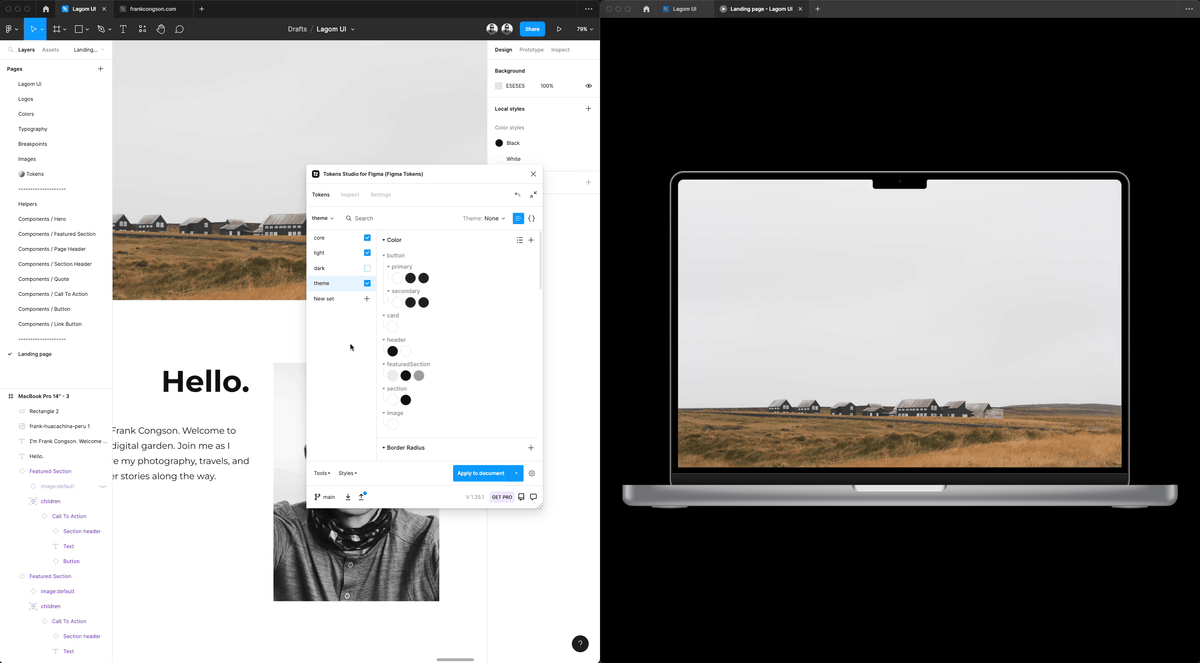Image resolution: width=1200 pixels, height=663 pixels.
Task: Click Apply to document button
Action: click(x=481, y=473)
